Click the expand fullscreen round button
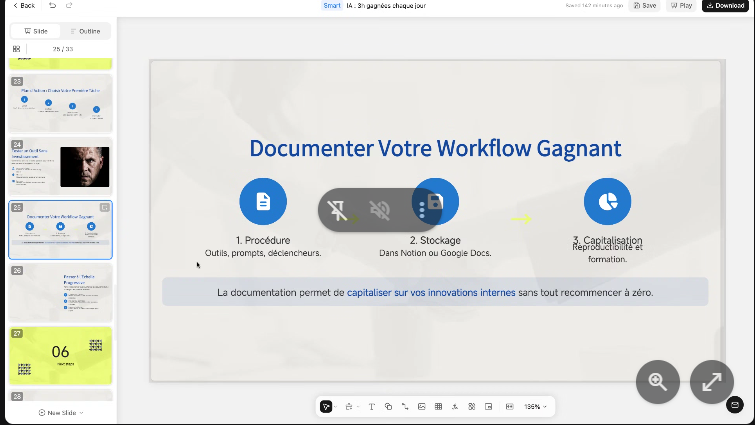755x425 pixels. (x=712, y=381)
